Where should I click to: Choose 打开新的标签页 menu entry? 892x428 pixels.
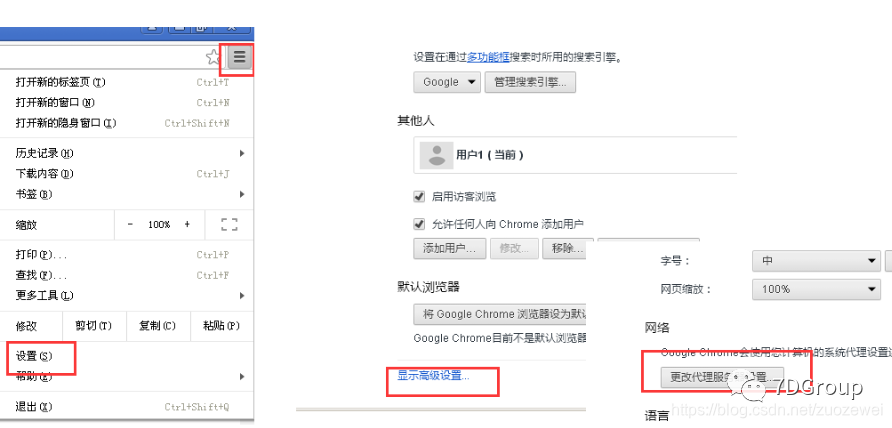coord(126,83)
